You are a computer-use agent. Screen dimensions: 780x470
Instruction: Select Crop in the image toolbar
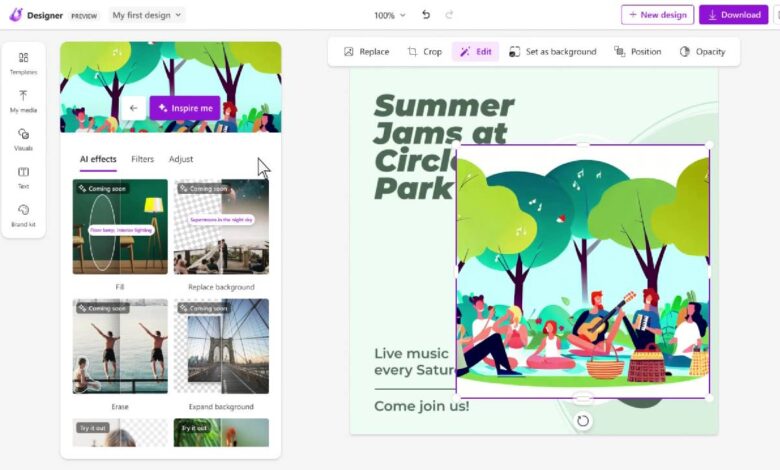424,52
